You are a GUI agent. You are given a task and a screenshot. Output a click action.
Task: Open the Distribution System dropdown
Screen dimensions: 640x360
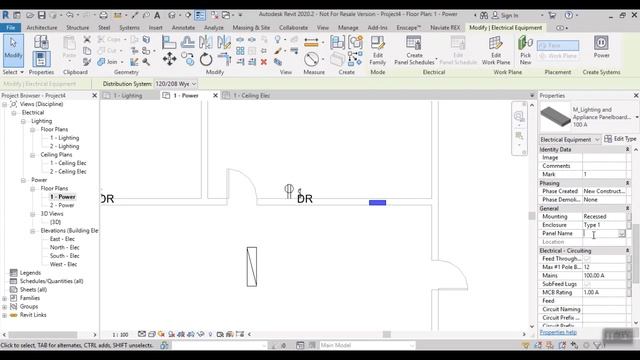point(176,84)
